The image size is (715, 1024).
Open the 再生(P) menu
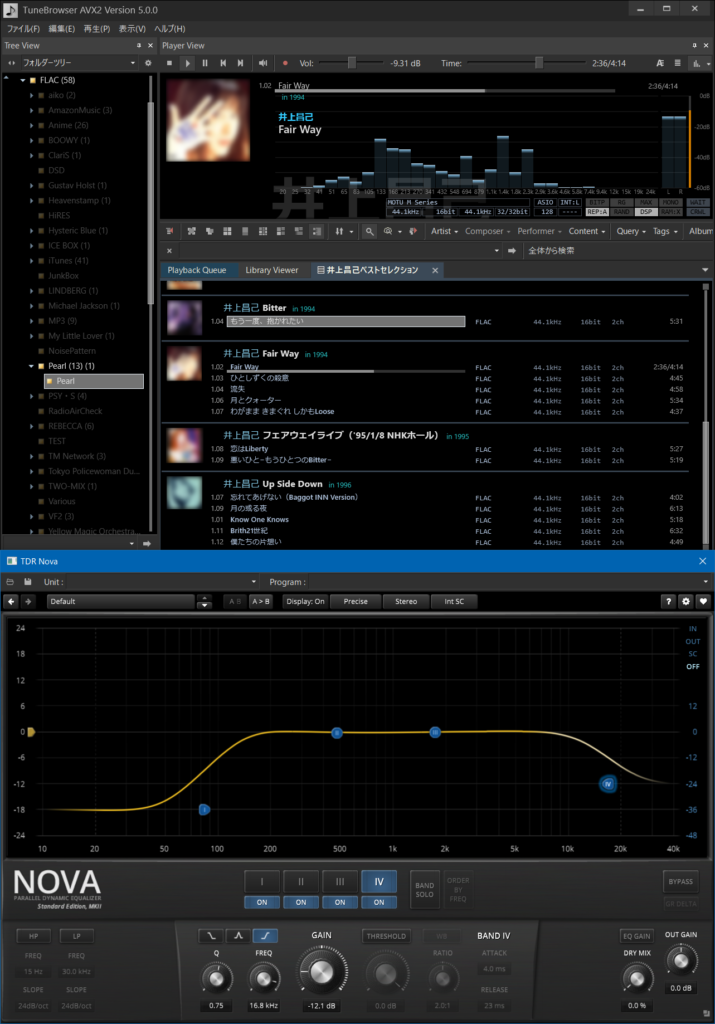pyautogui.click(x=97, y=29)
